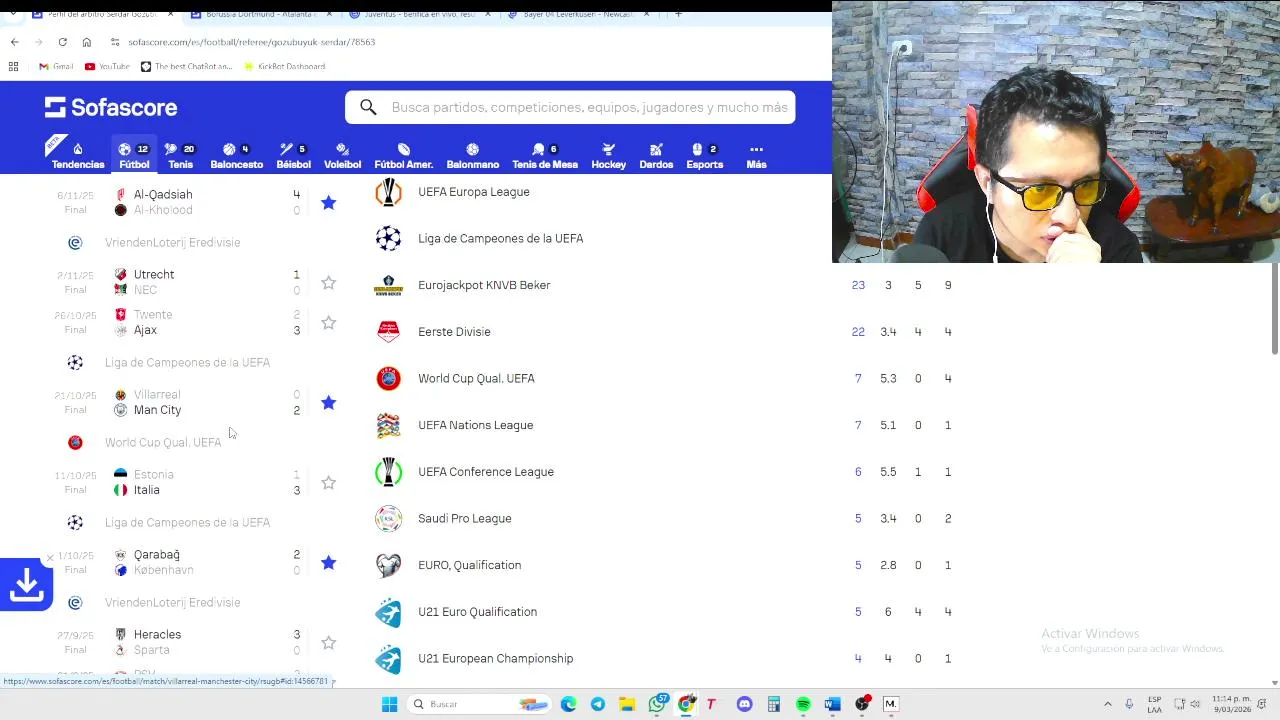The width and height of the screenshot is (1280, 720).
Task: Open the Gmail bookmark
Action: 56,66
